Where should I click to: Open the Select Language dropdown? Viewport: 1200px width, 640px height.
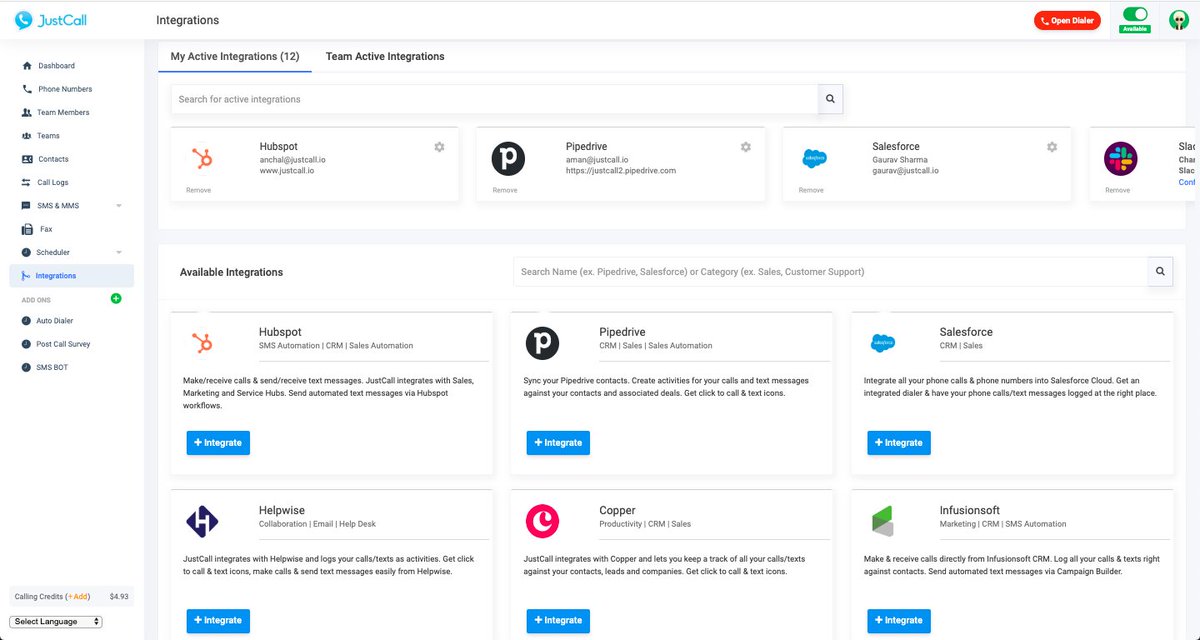point(56,621)
